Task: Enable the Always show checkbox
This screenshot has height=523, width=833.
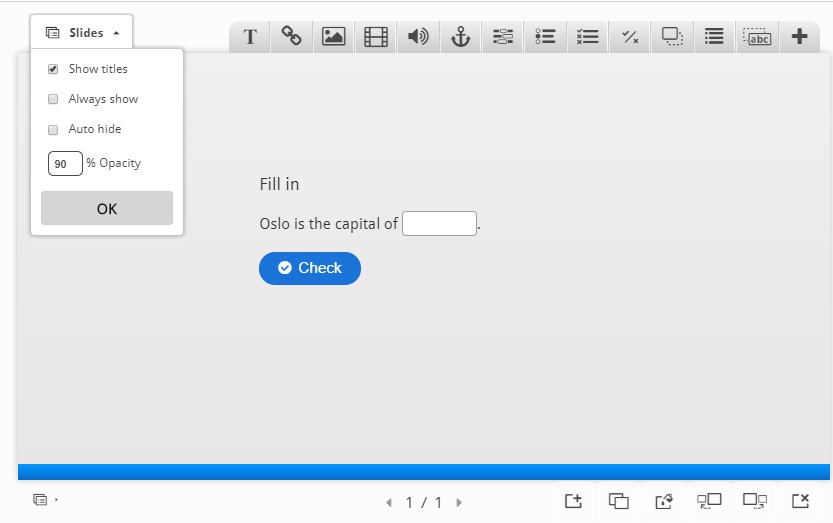Action: (53, 99)
